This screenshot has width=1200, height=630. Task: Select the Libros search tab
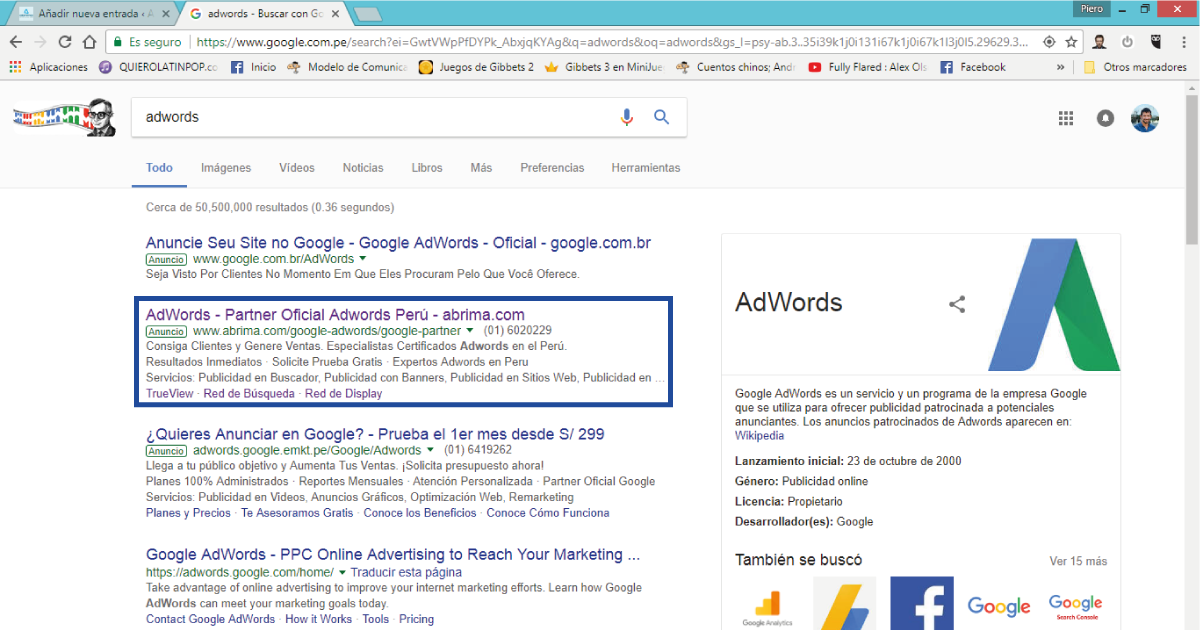pos(427,168)
